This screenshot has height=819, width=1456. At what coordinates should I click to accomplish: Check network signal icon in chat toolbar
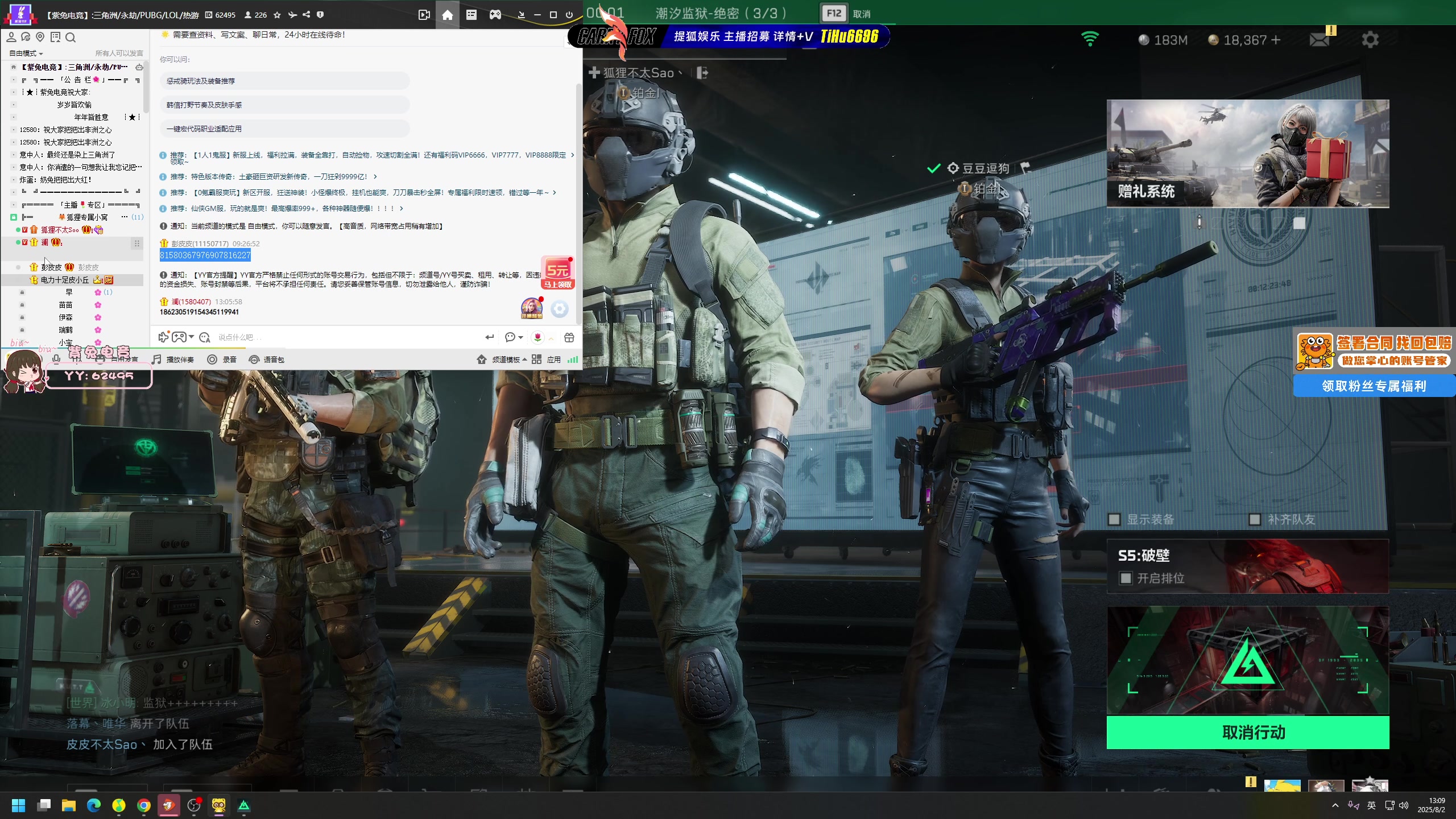pyautogui.click(x=573, y=359)
